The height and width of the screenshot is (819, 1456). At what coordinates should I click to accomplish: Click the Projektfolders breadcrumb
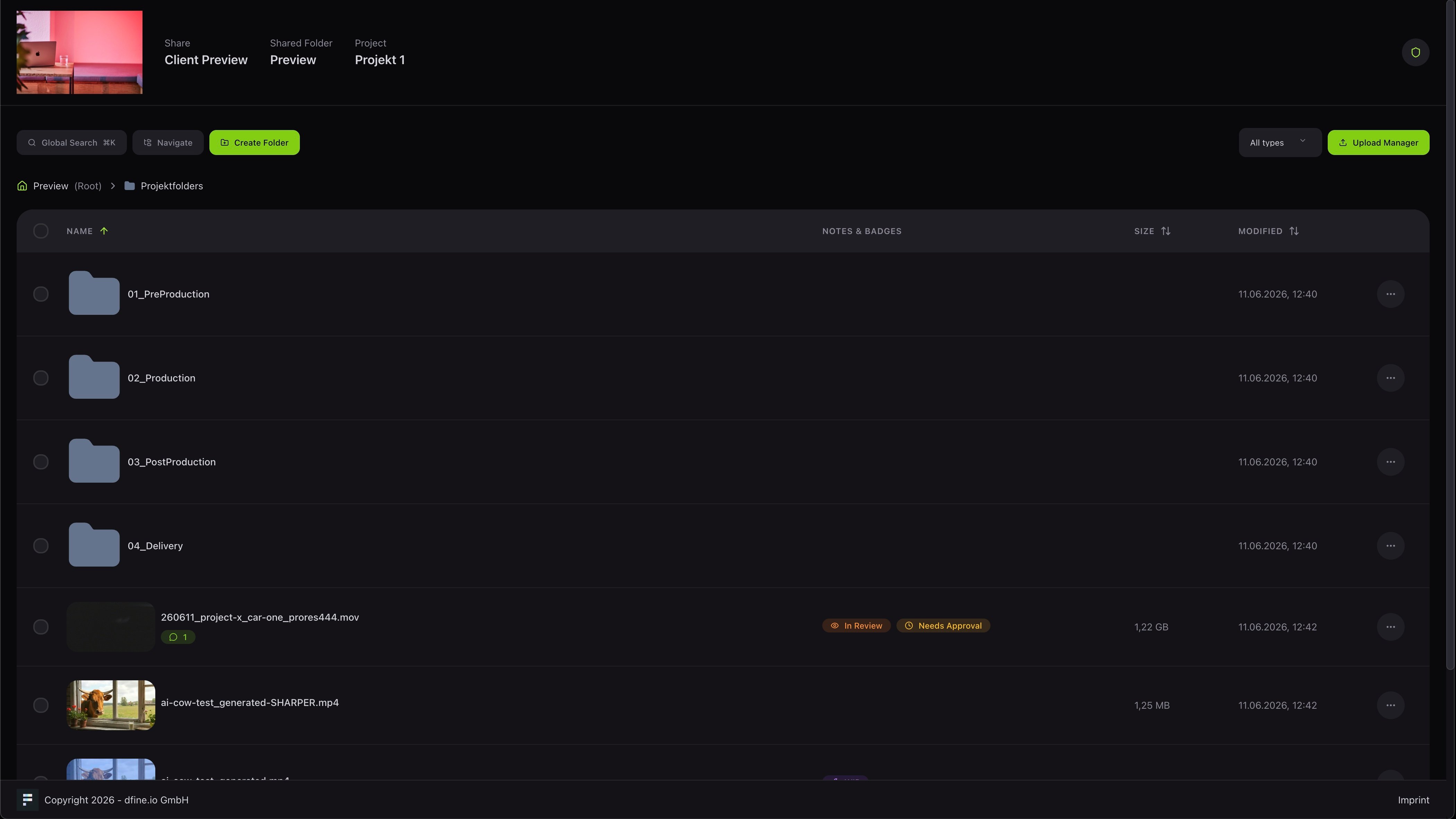point(172,186)
